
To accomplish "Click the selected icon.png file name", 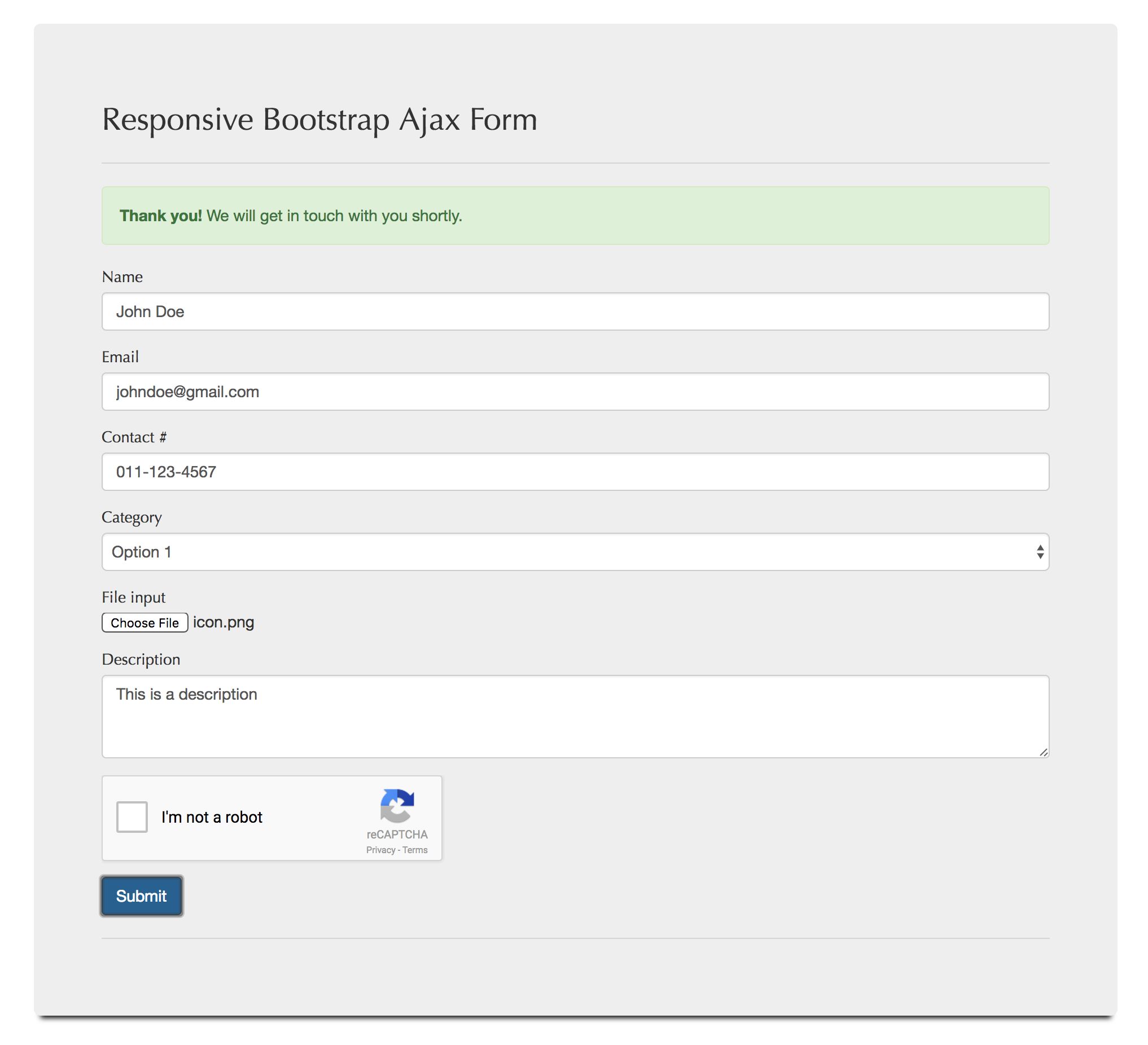I will [x=224, y=622].
